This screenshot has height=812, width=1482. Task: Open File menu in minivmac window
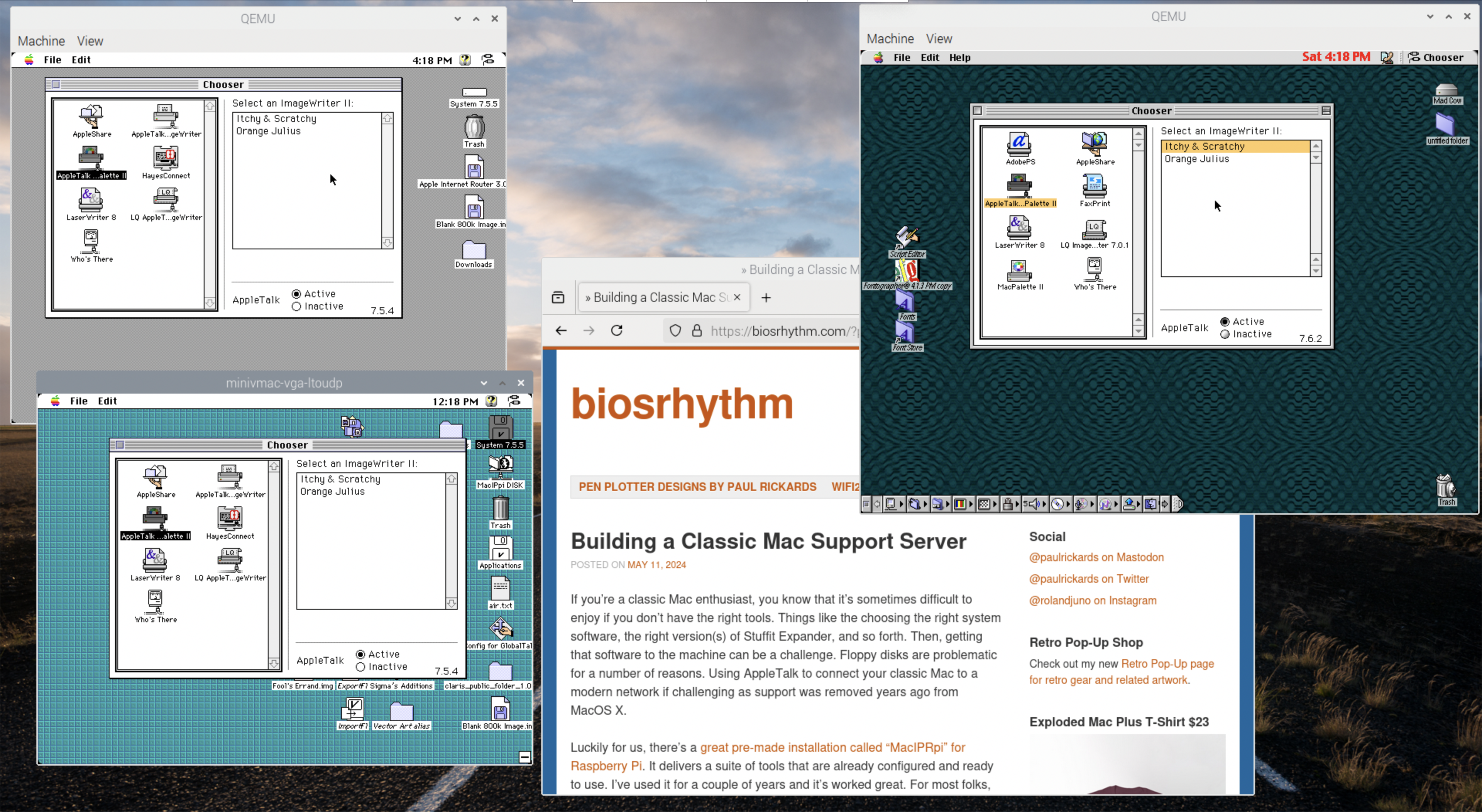79,401
